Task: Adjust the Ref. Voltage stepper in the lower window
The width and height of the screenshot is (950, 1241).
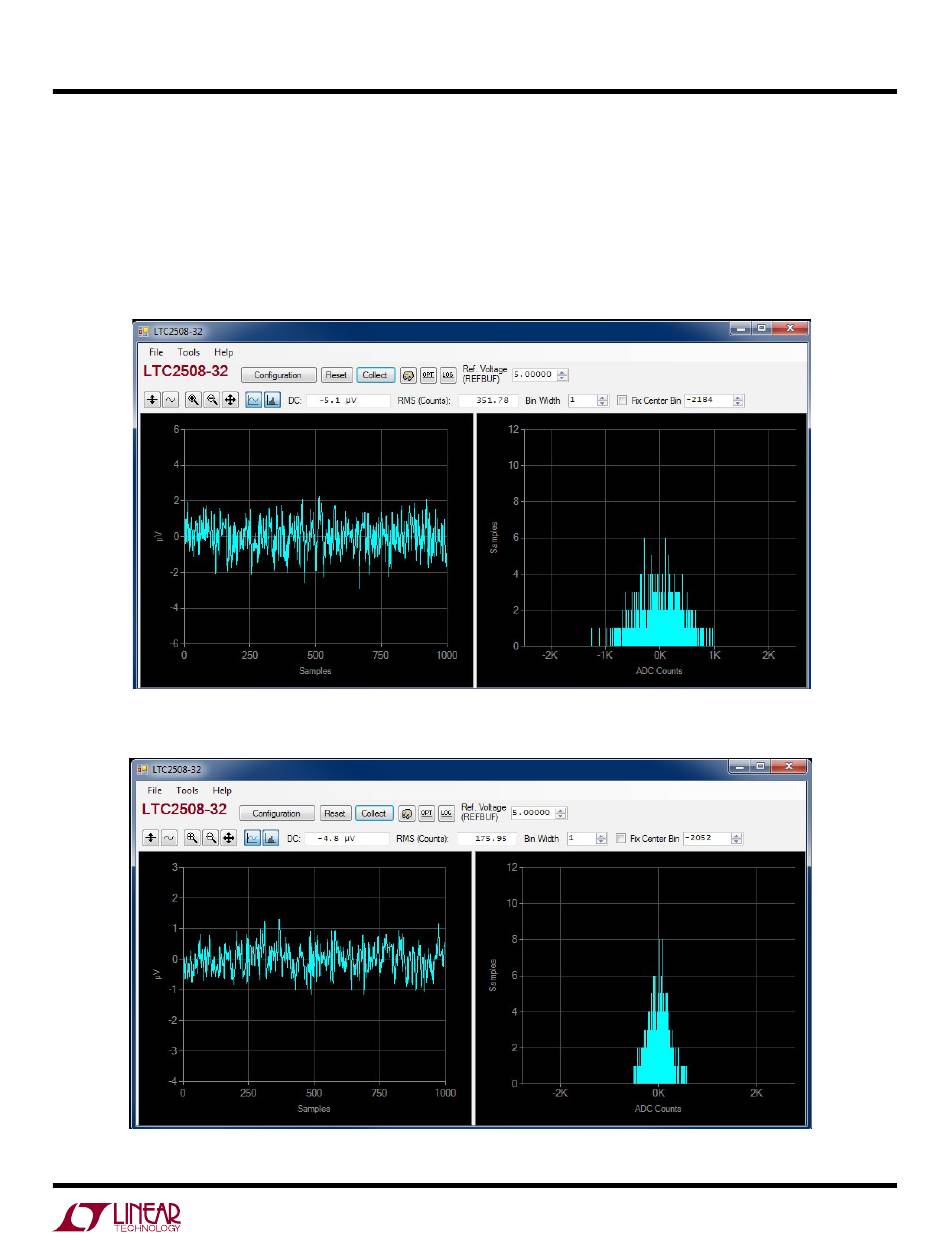Action: (562, 813)
